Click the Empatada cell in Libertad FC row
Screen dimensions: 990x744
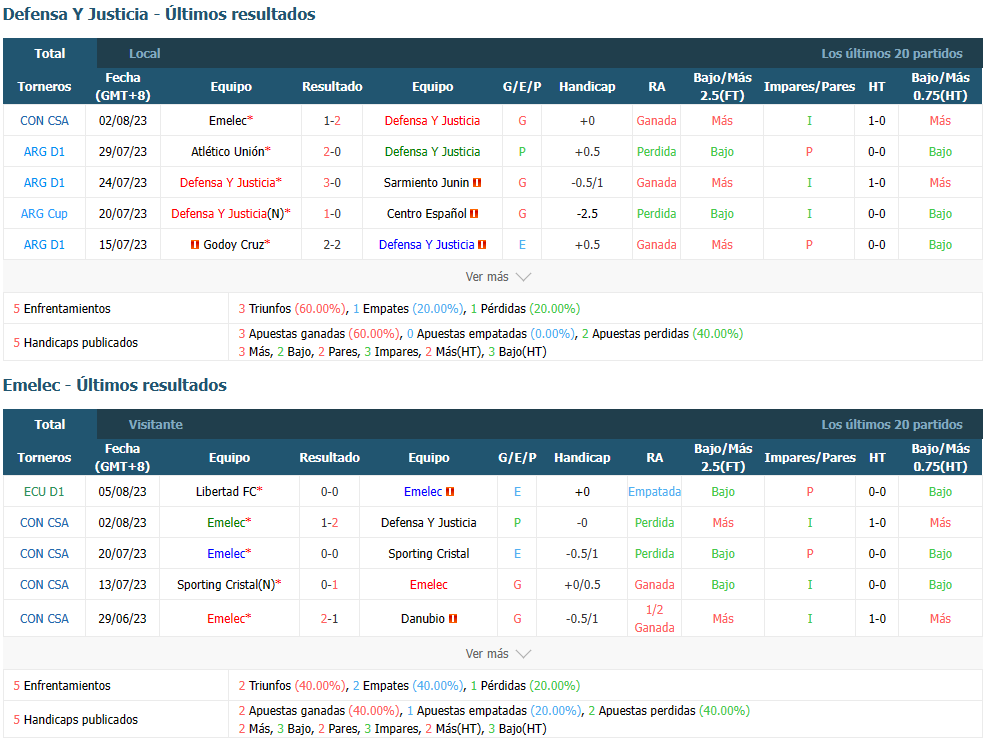point(655,491)
